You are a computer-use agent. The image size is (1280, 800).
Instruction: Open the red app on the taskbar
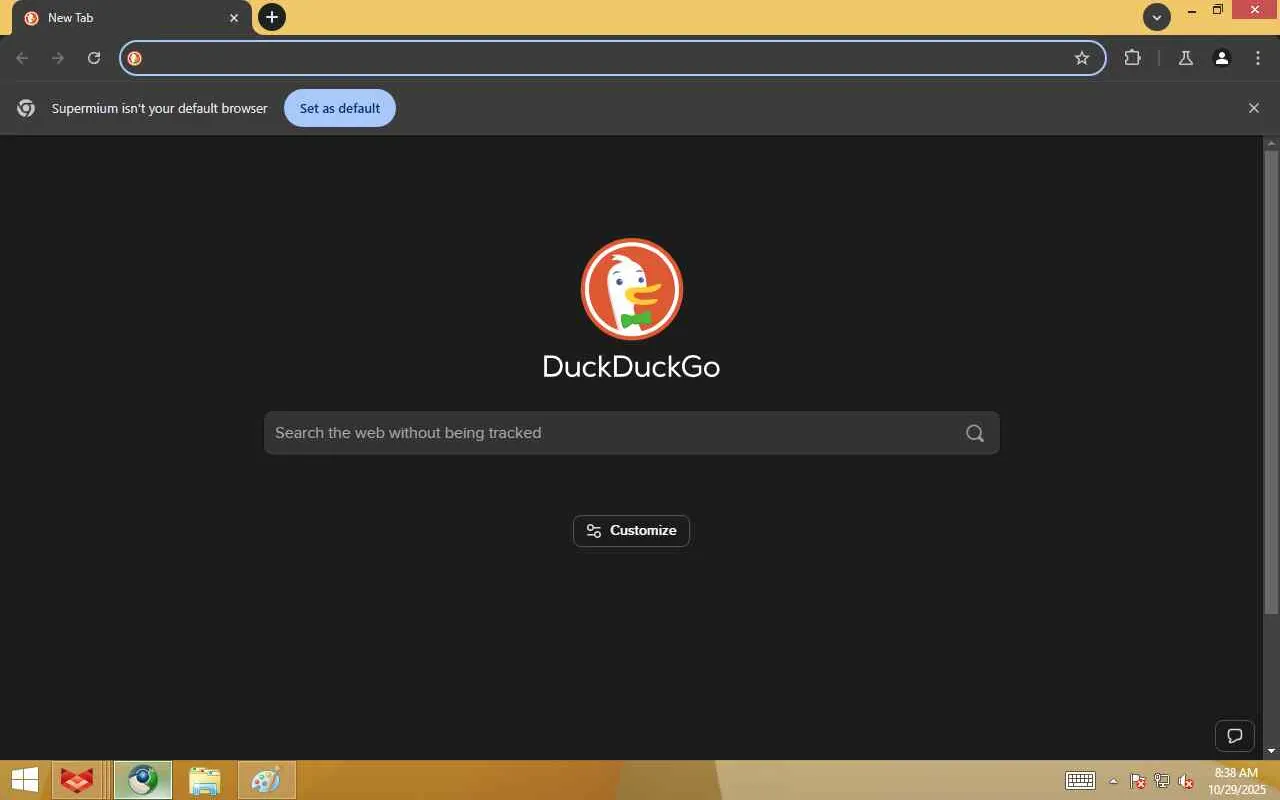point(77,780)
